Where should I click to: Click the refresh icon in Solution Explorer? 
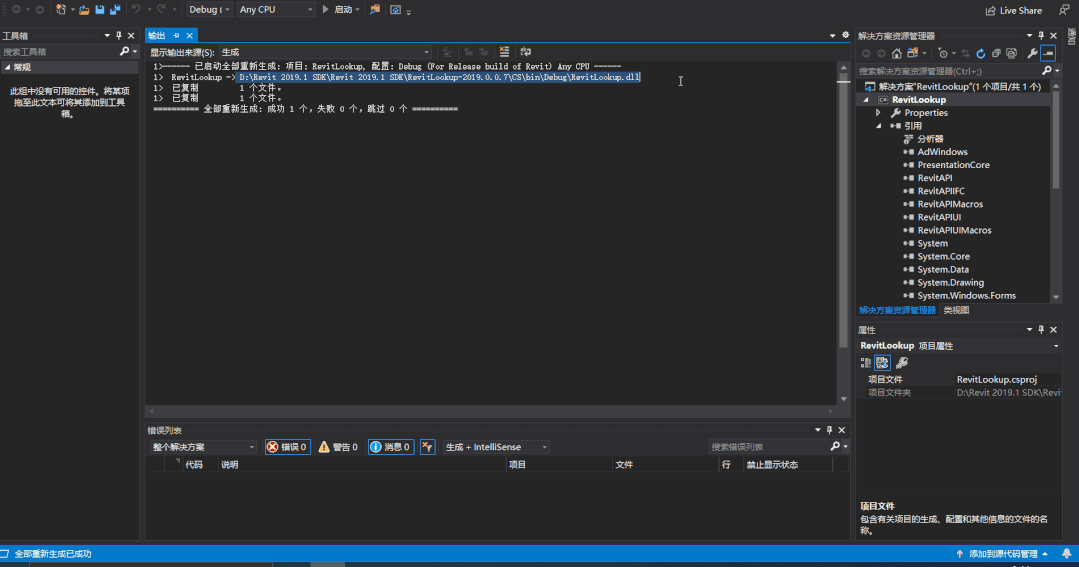click(981, 53)
